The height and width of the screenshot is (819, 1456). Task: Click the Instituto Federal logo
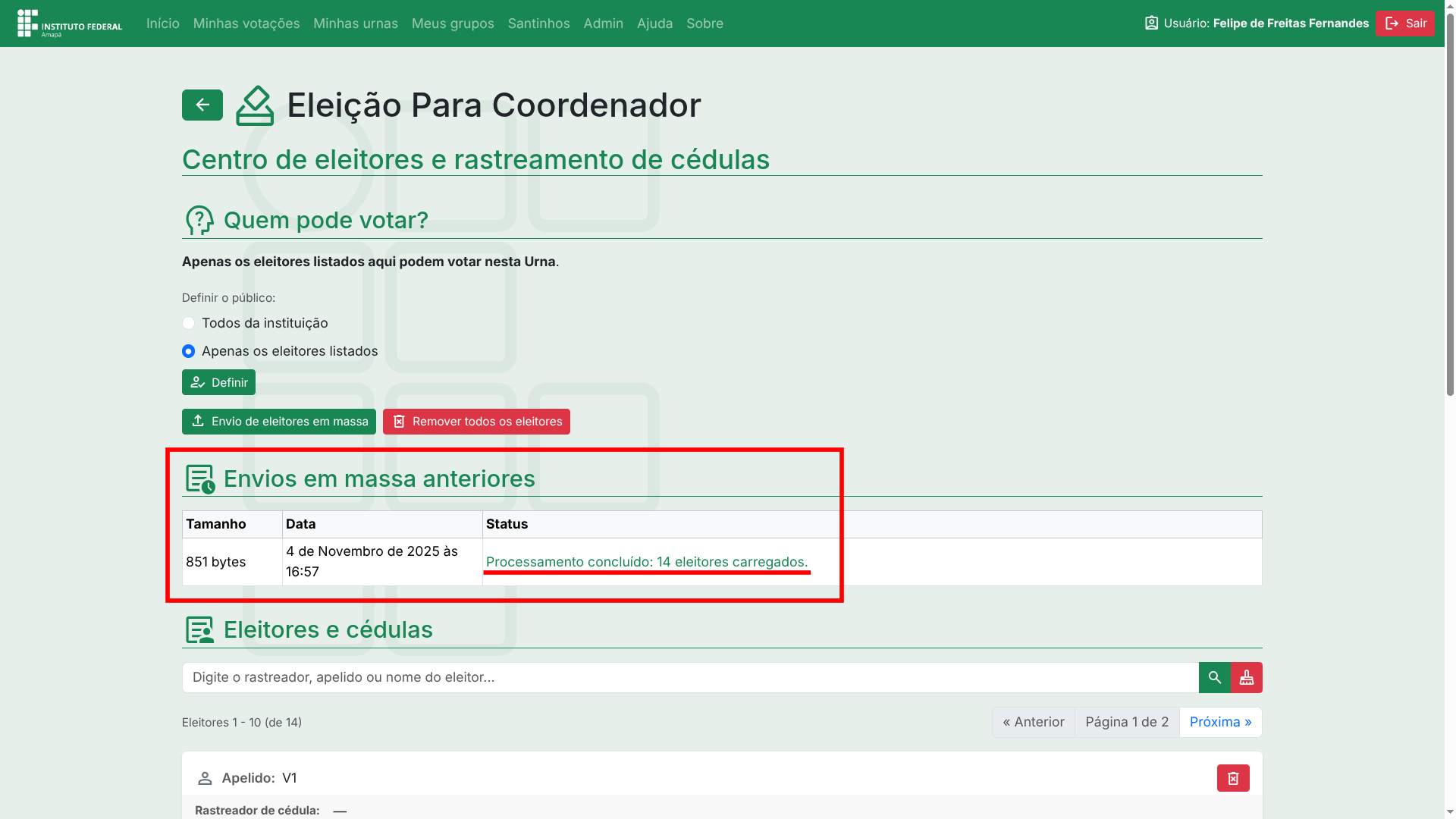[69, 24]
